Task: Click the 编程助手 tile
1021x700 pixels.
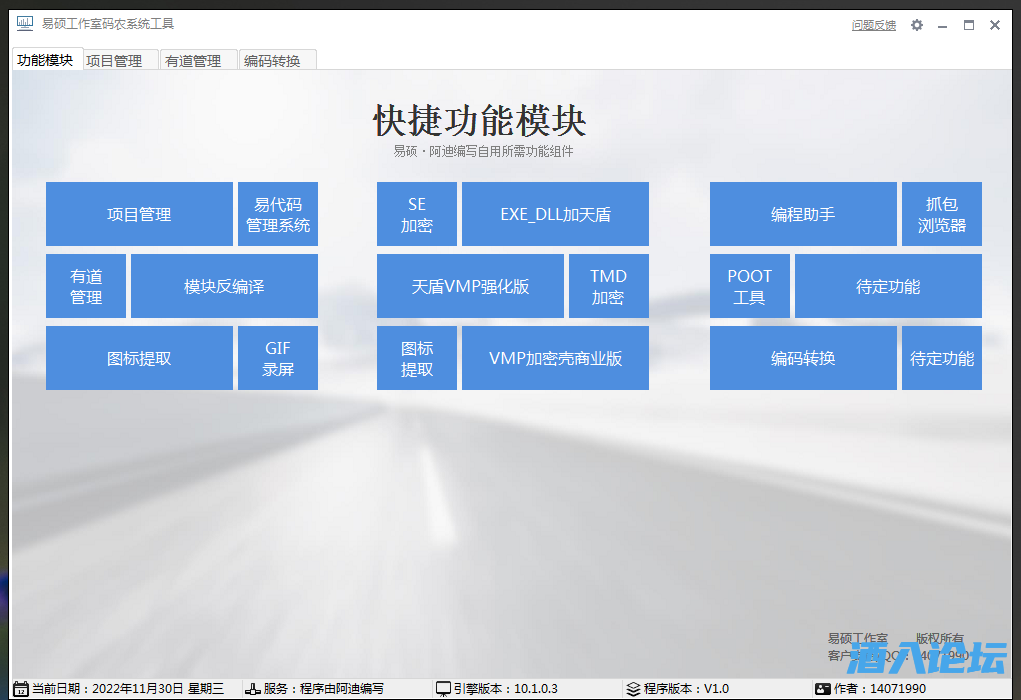Action: (x=803, y=214)
